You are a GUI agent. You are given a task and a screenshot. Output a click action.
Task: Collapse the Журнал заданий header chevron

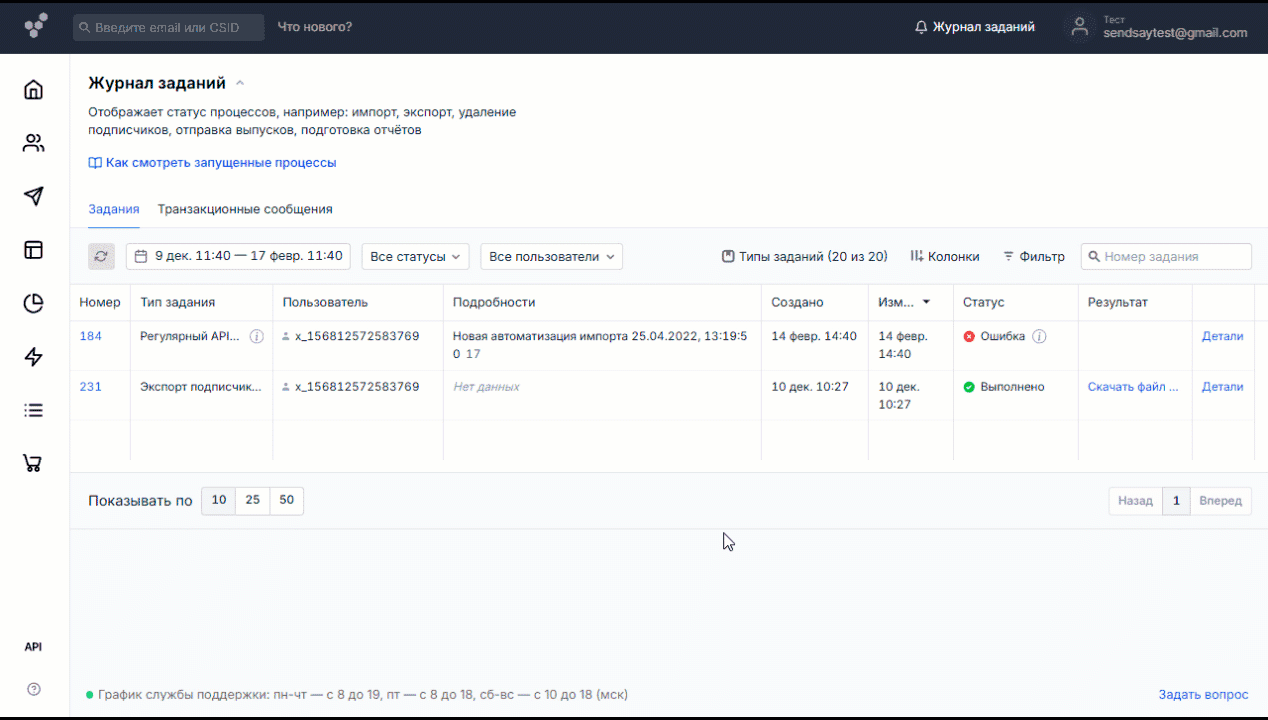(x=240, y=84)
